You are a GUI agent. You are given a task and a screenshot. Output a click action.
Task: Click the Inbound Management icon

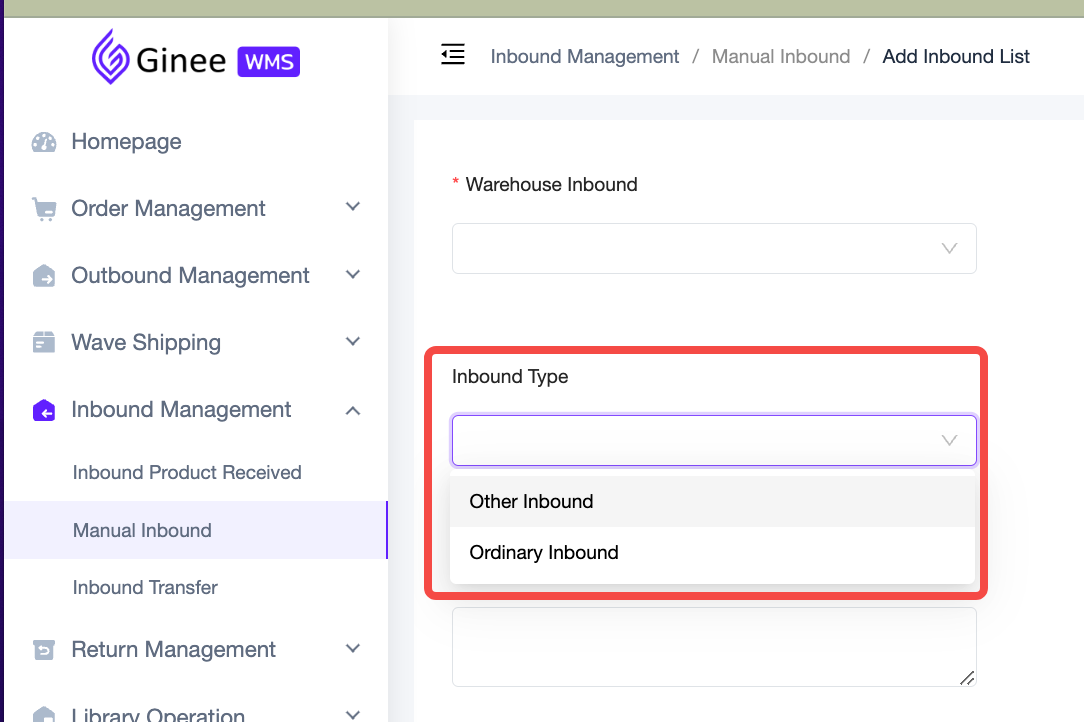(x=44, y=410)
